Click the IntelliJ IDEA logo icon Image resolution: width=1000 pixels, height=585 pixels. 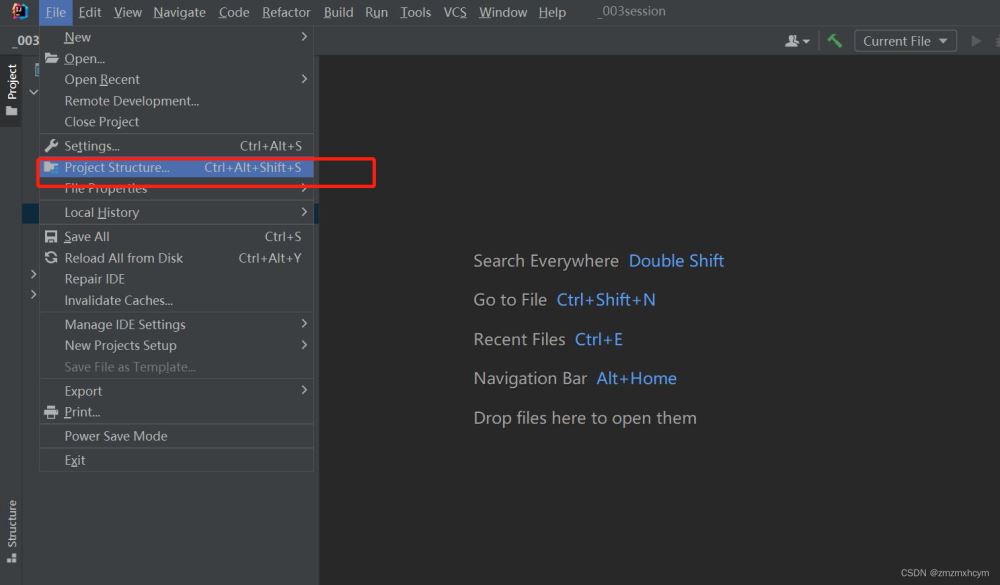click(20, 12)
